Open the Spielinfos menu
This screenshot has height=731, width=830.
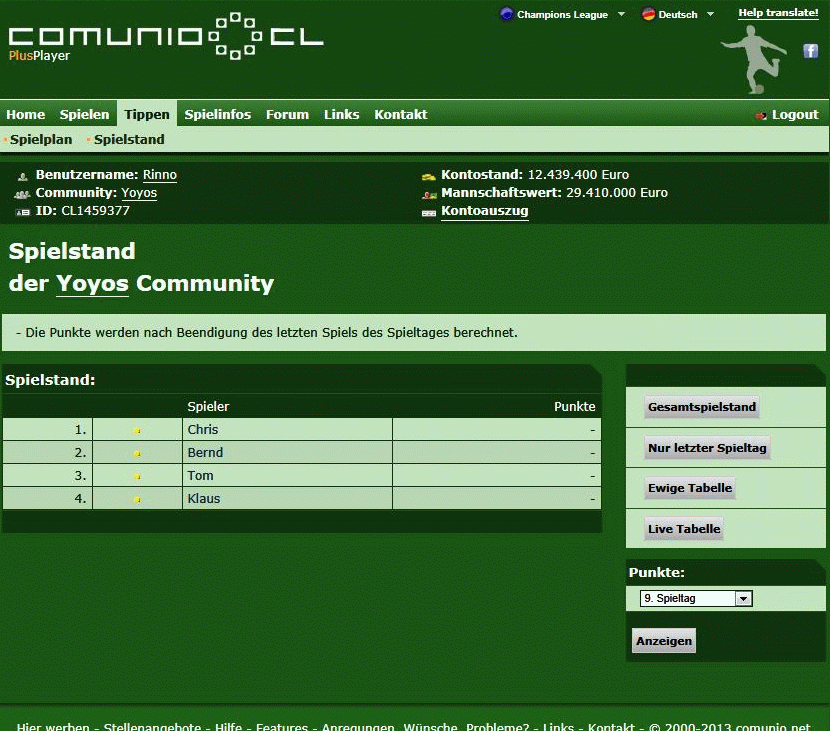[218, 115]
